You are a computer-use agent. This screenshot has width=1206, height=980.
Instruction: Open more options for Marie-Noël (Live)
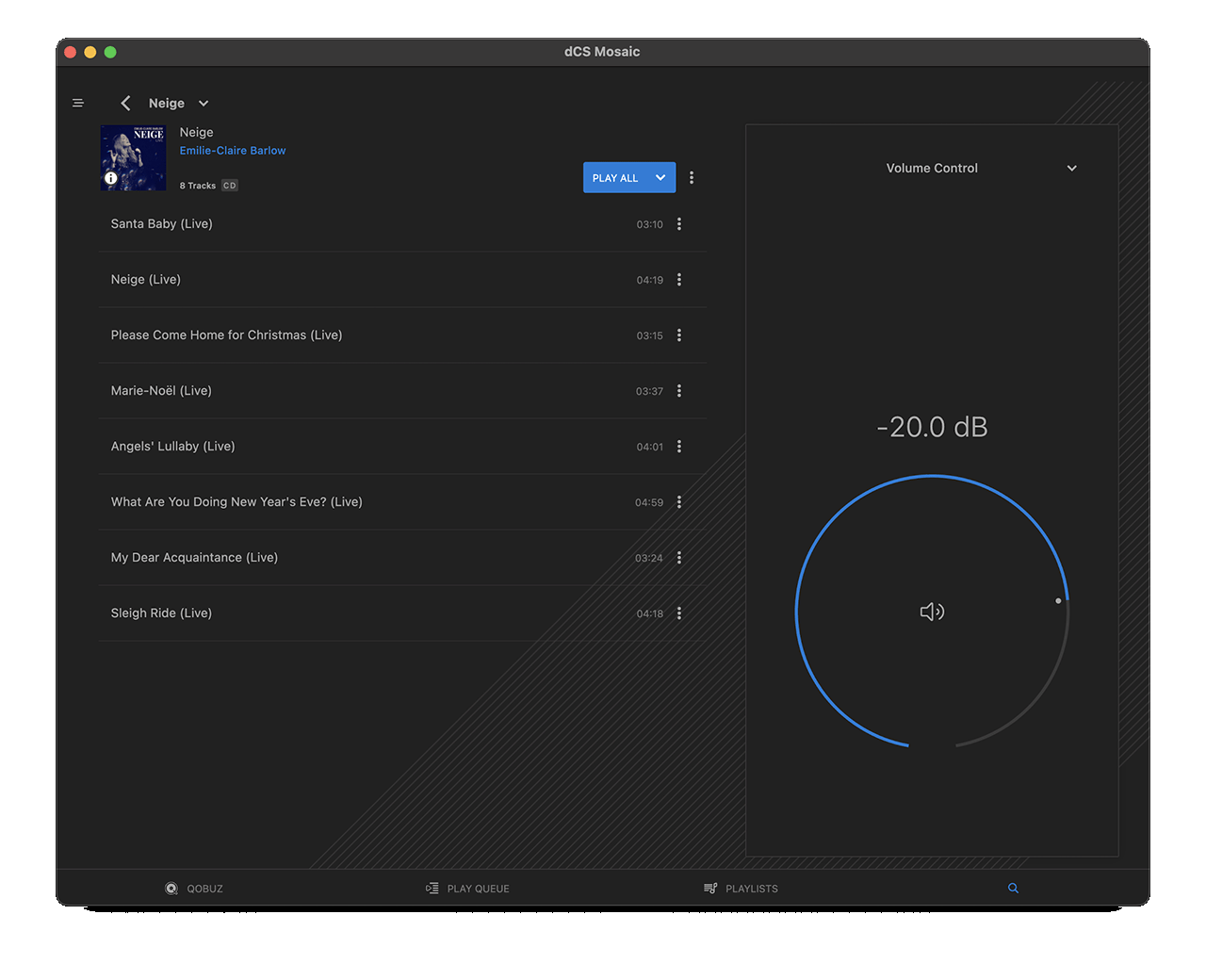(679, 391)
